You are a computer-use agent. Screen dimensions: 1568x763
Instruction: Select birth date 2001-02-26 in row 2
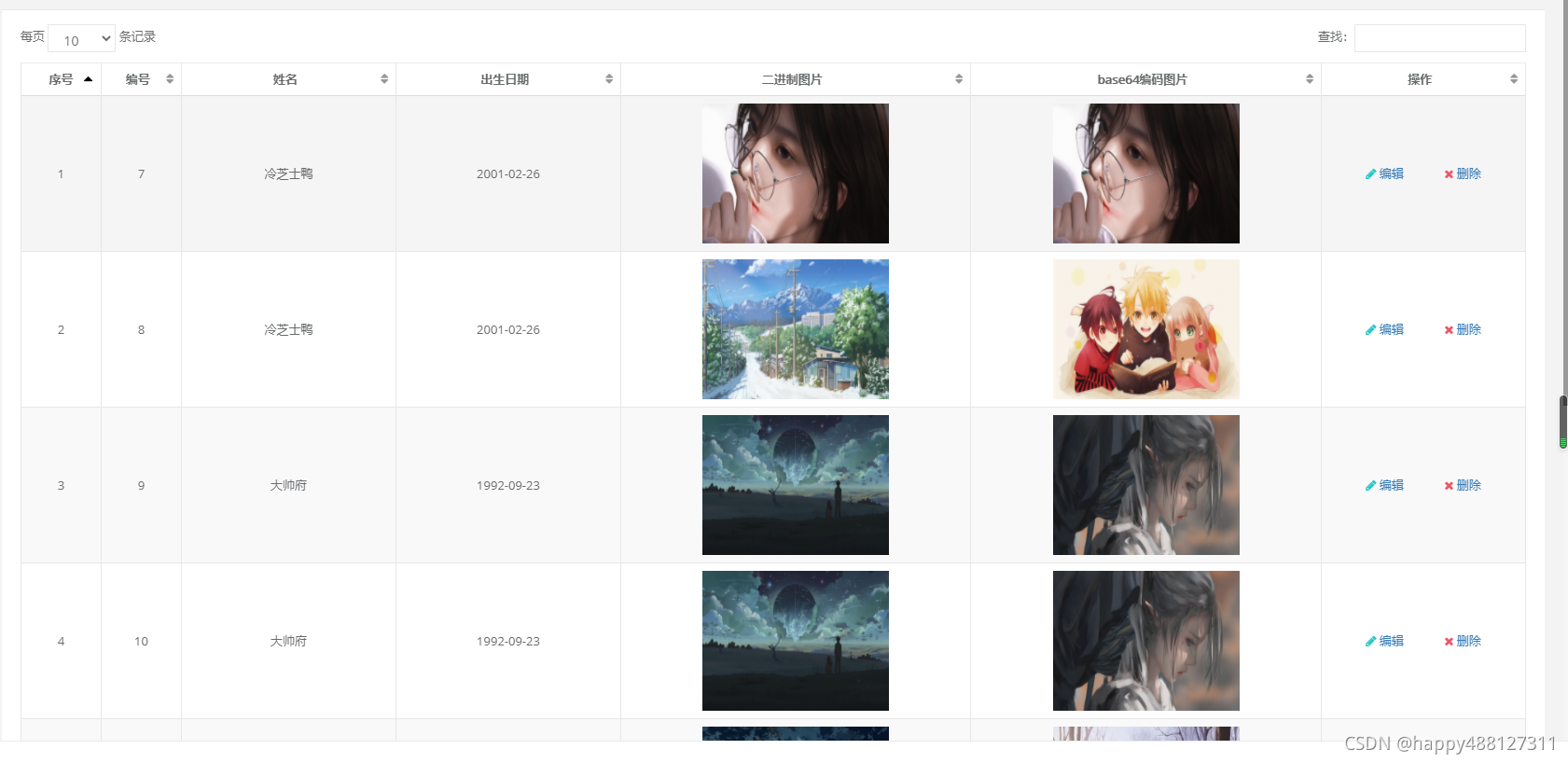508,329
